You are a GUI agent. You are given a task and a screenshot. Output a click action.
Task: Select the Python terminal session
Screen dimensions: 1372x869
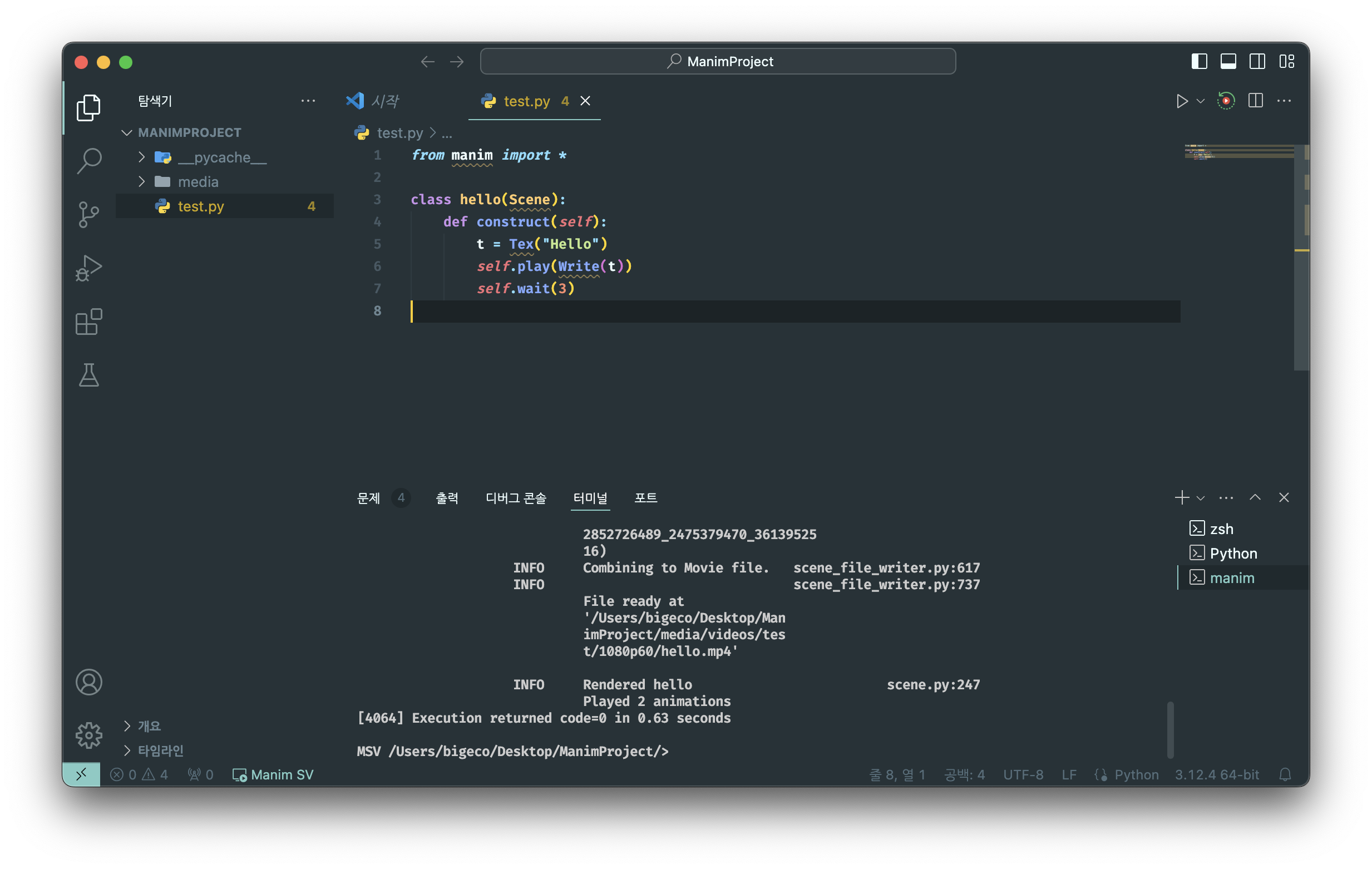click(x=1243, y=553)
